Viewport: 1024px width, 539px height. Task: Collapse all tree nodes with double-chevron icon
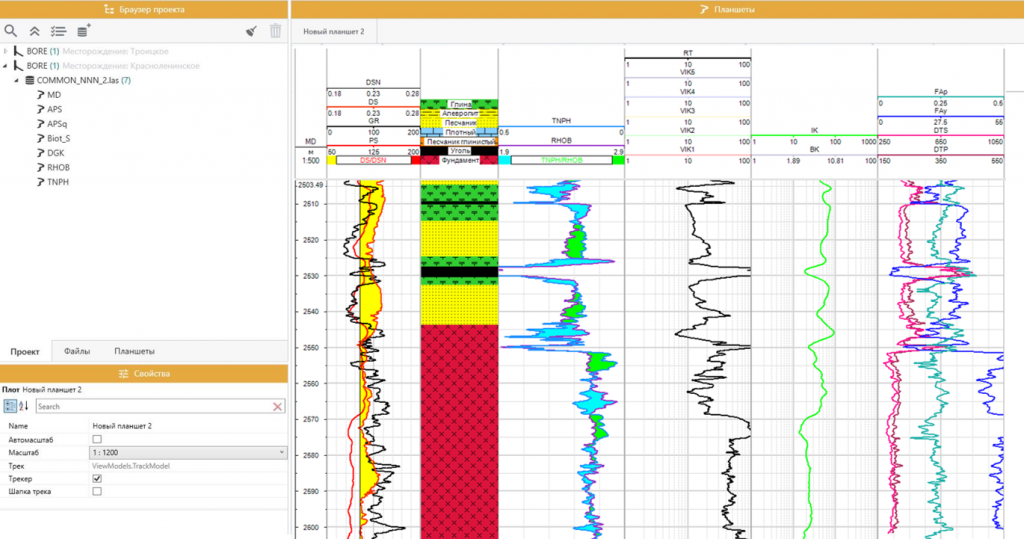click(x=35, y=31)
